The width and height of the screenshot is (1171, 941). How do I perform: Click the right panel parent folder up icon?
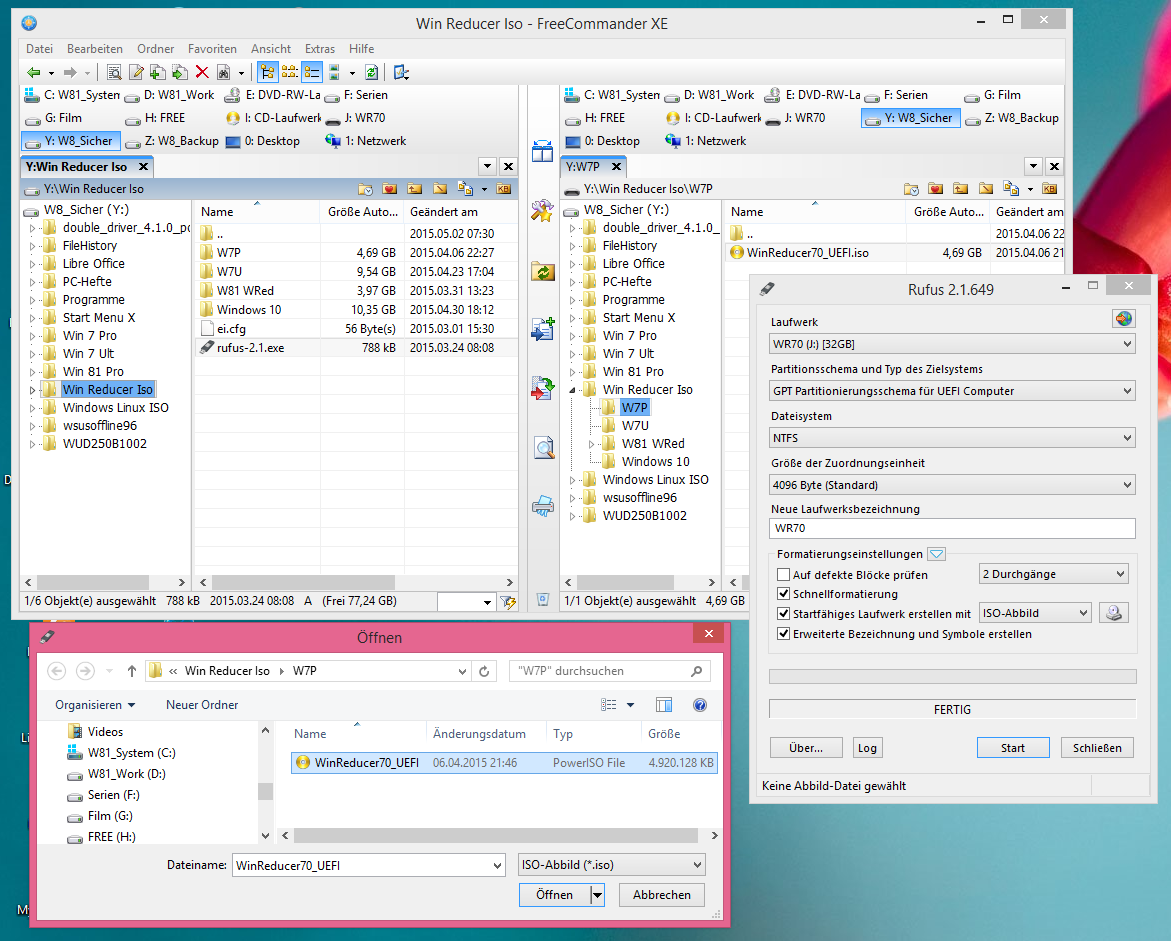pos(960,189)
